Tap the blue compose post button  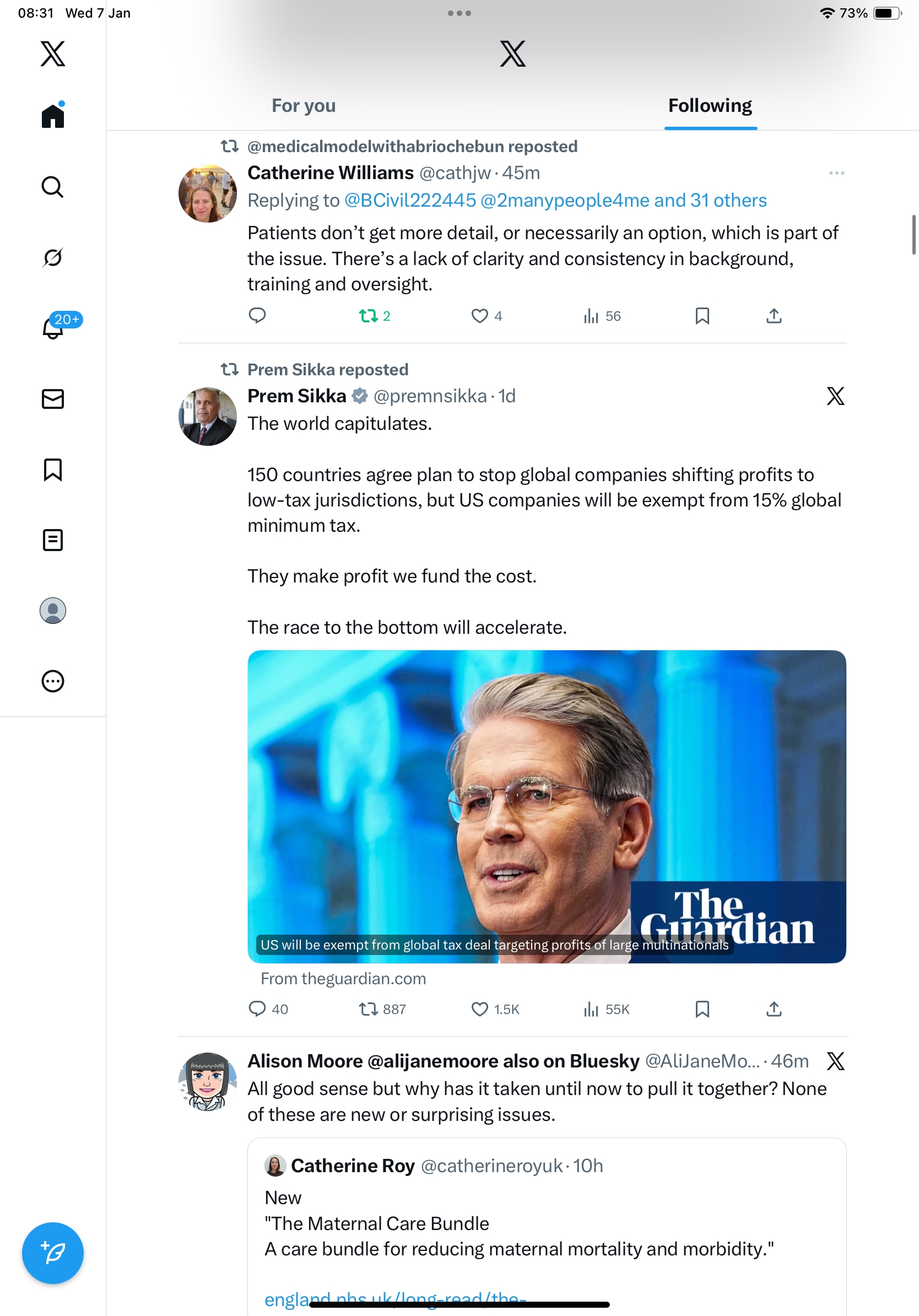click(x=52, y=1253)
